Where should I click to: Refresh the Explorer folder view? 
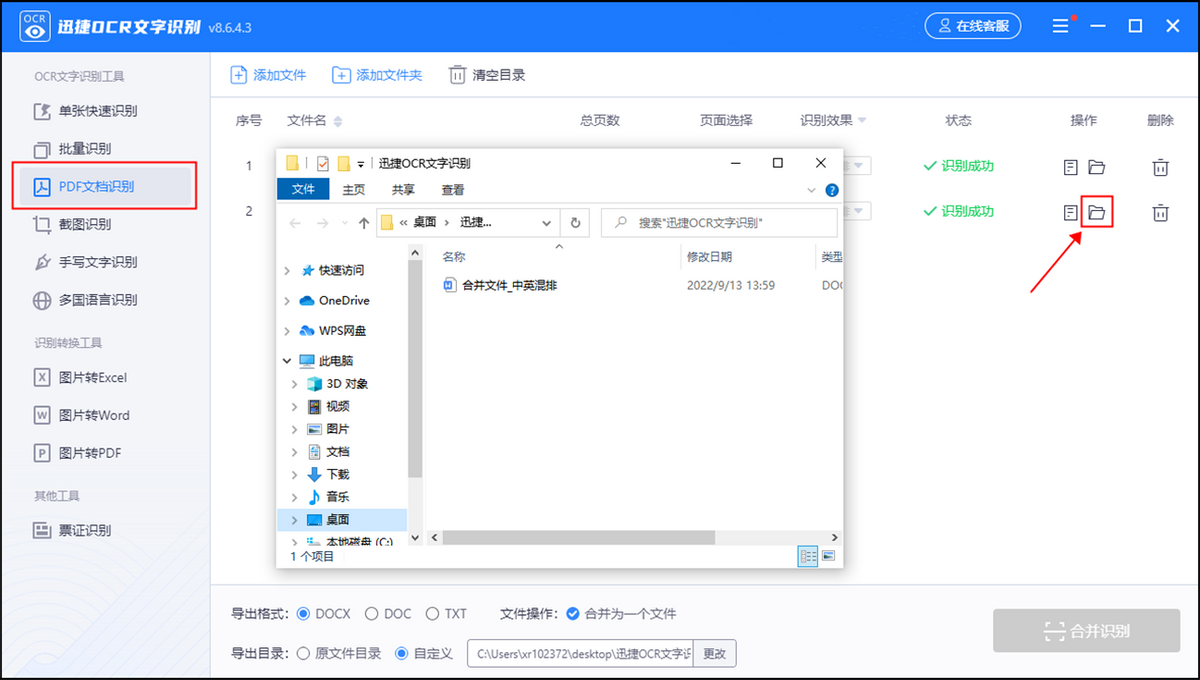[x=575, y=223]
